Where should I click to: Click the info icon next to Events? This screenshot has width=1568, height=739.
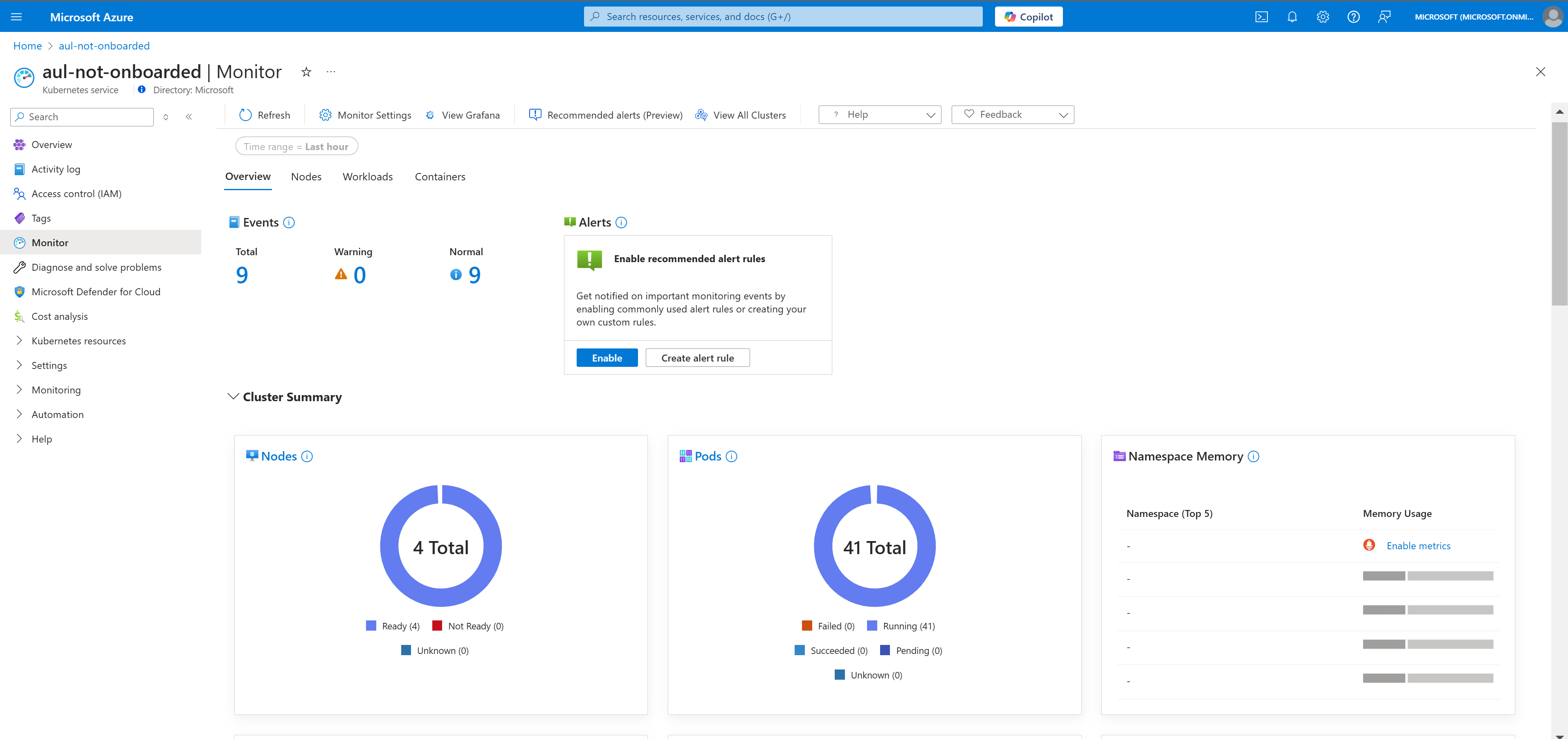tap(289, 222)
